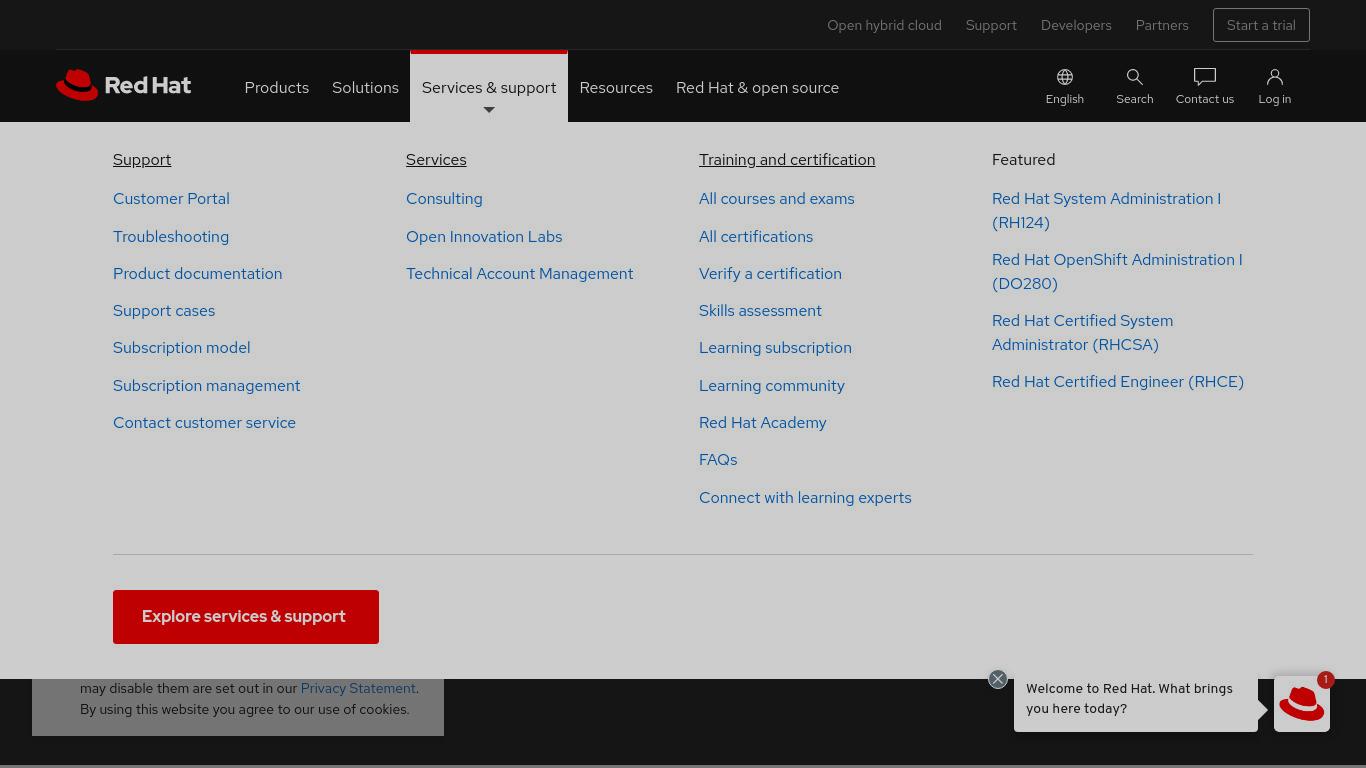Click Explore services & support button

pos(246,617)
